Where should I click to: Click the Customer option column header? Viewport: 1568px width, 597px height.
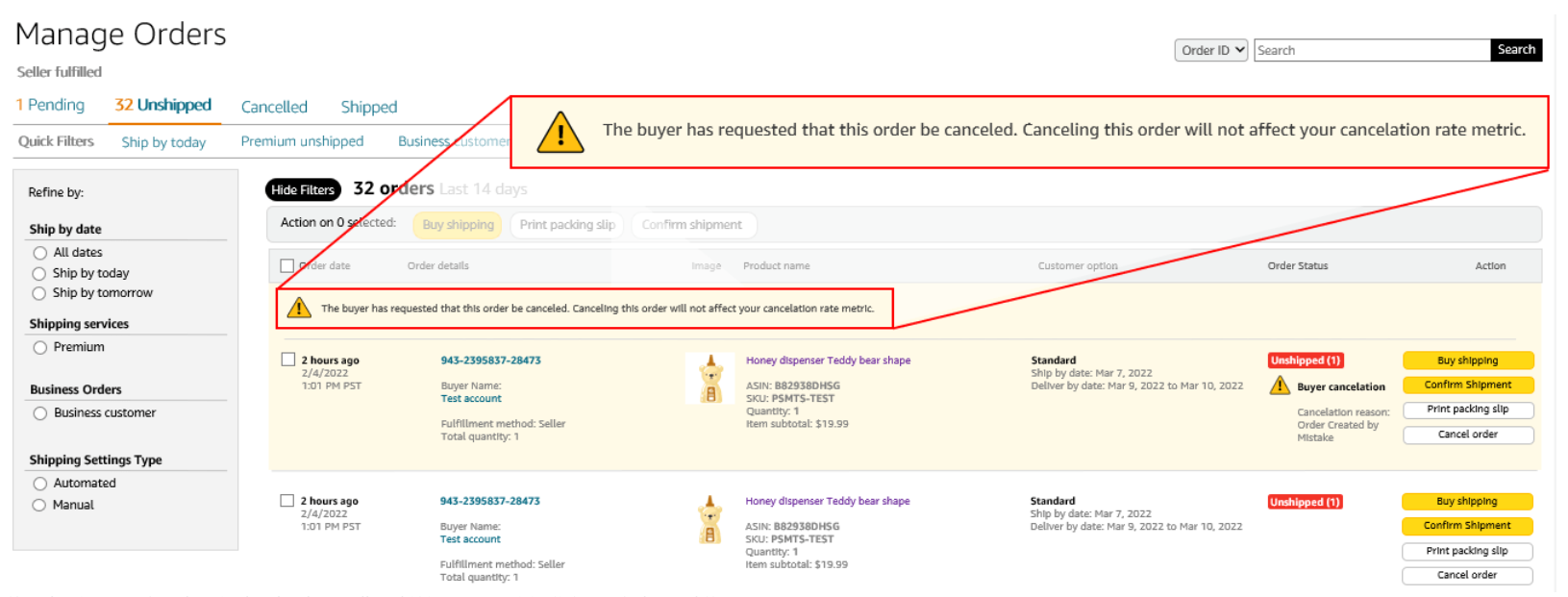tap(1078, 266)
